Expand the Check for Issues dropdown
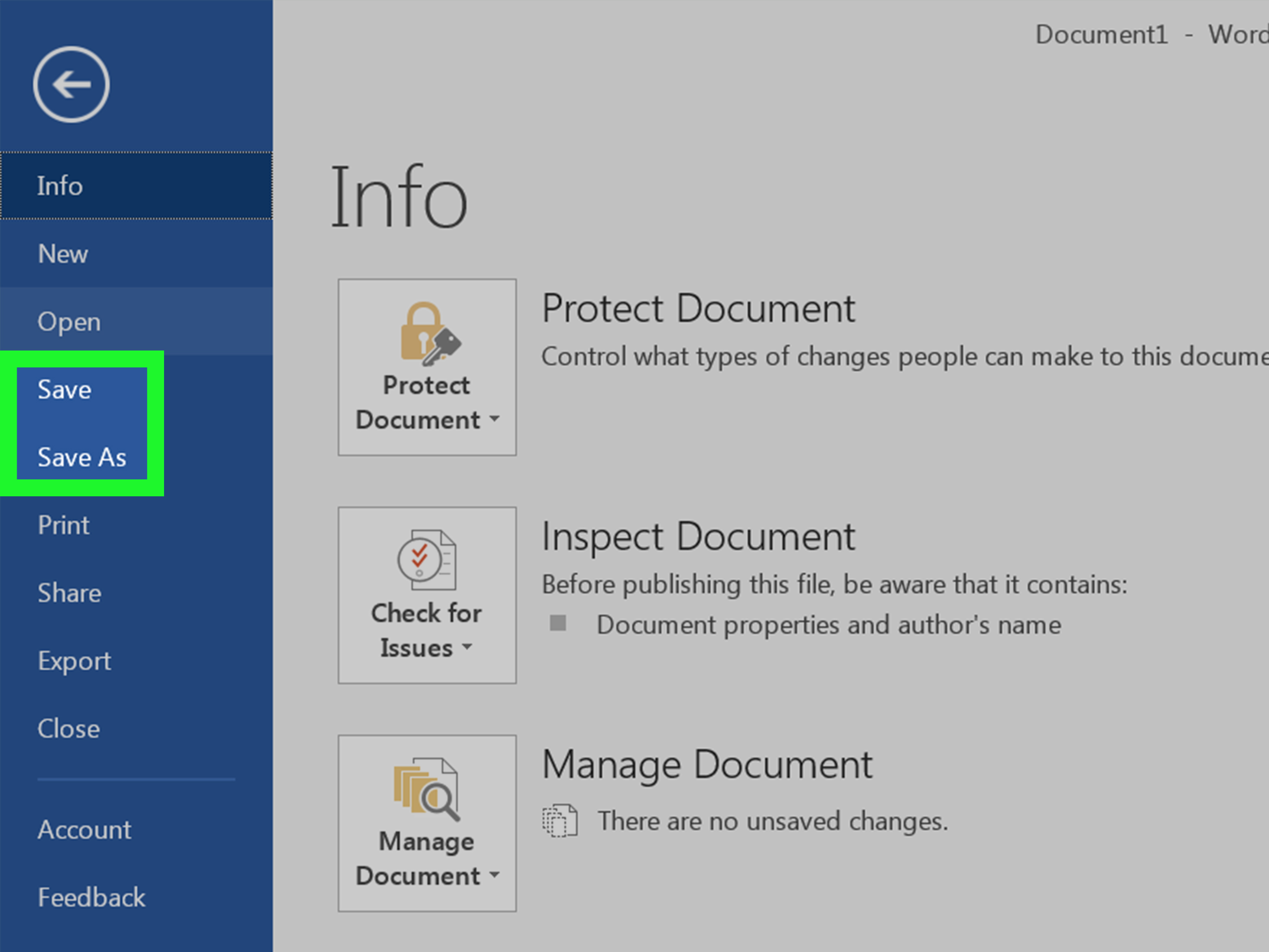1269x952 pixels. click(428, 591)
